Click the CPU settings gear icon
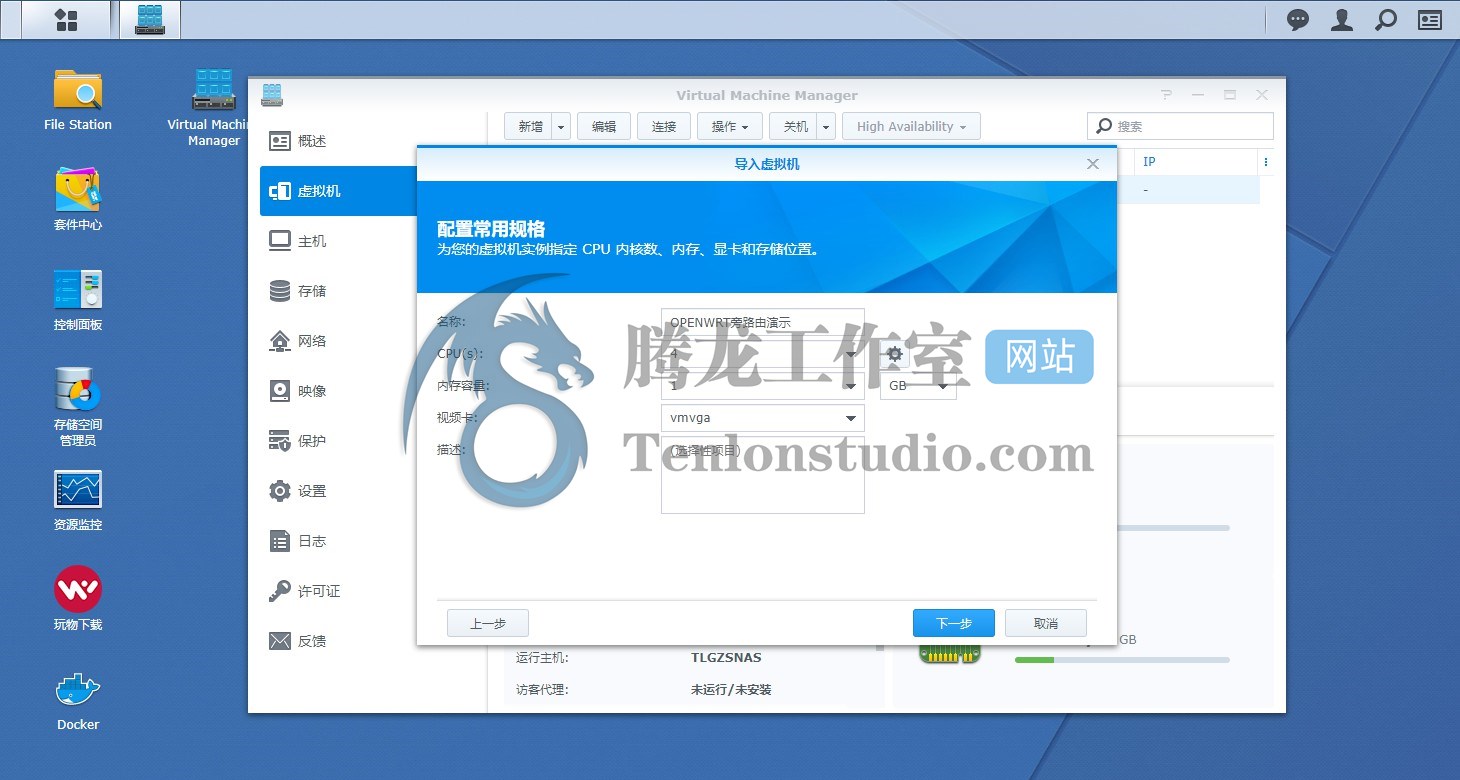 pyautogui.click(x=895, y=354)
